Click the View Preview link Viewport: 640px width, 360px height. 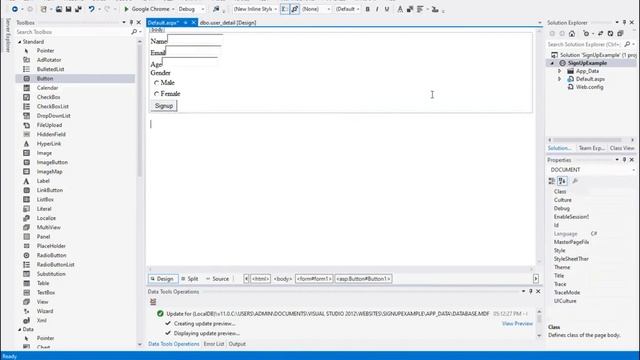(x=517, y=324)
